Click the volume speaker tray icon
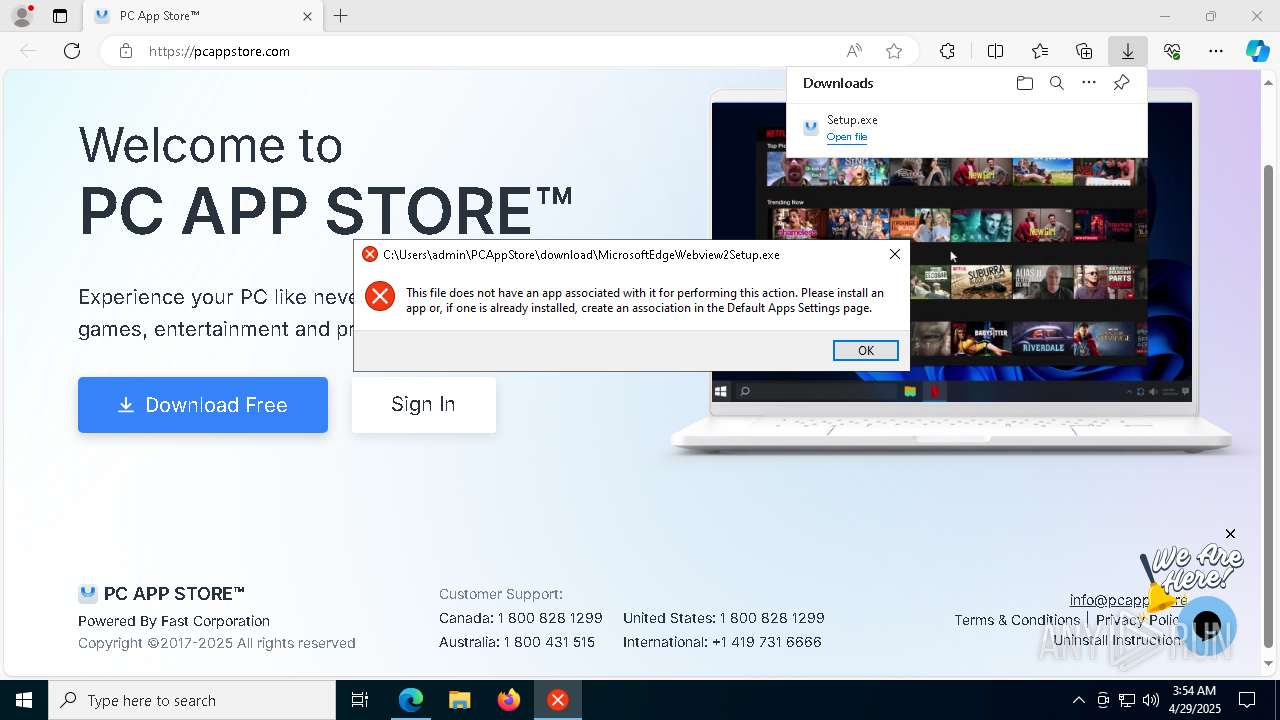 (1151, 700)
